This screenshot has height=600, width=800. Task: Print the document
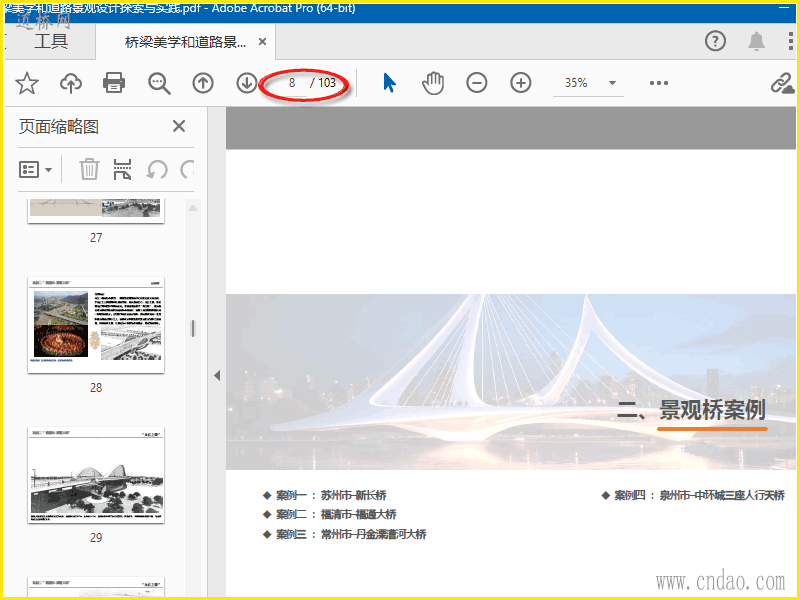tap(114, 83)
